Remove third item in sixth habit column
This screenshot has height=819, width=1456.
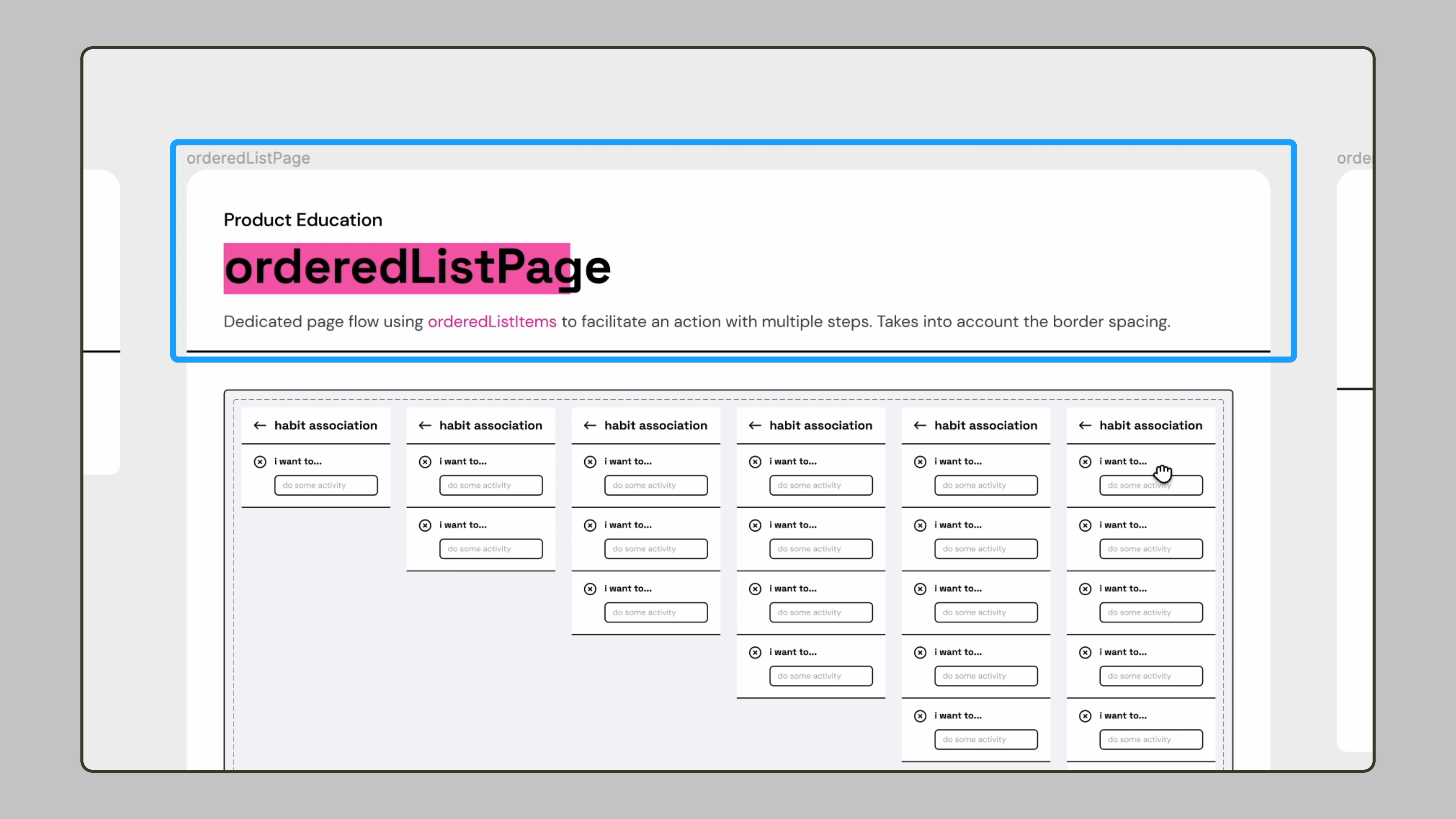(x=1085, y=589)
